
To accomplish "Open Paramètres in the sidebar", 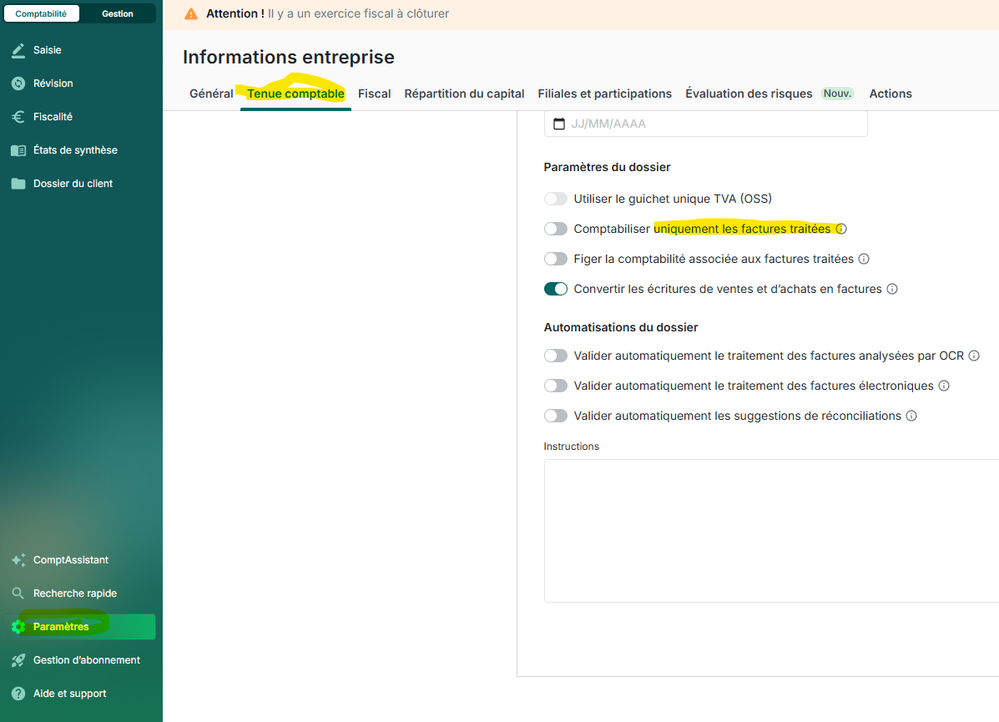I will click(61, 627).
